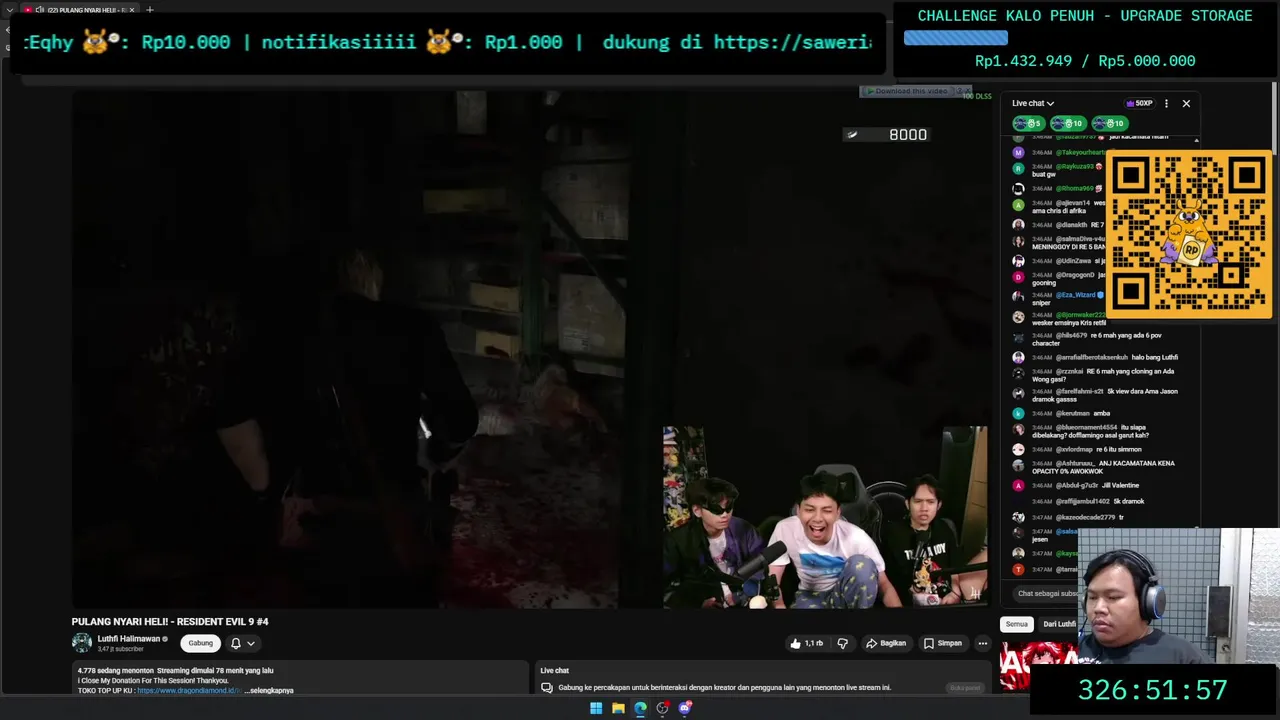The width and height of the screenshot is (1280, 720).
Task: Open the fourth taskbar app next to Edge
Action: click(x=662, y=708)
